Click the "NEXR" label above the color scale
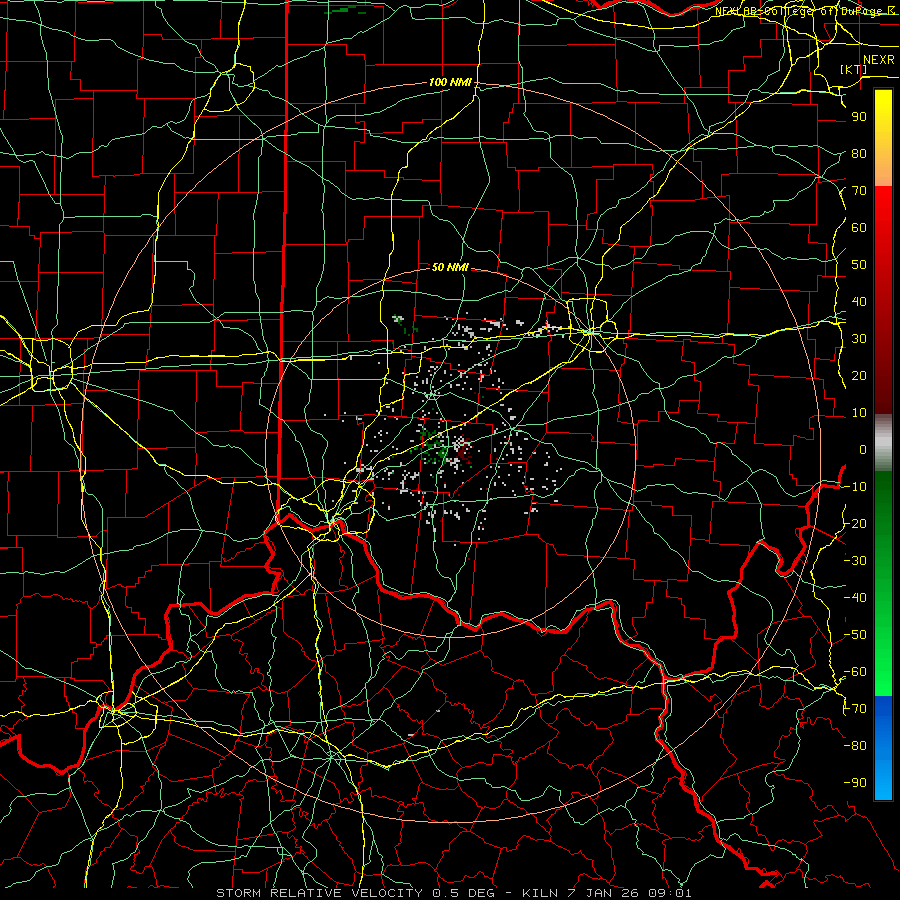Screen dimensions: 900x900 tap(879, 60)
